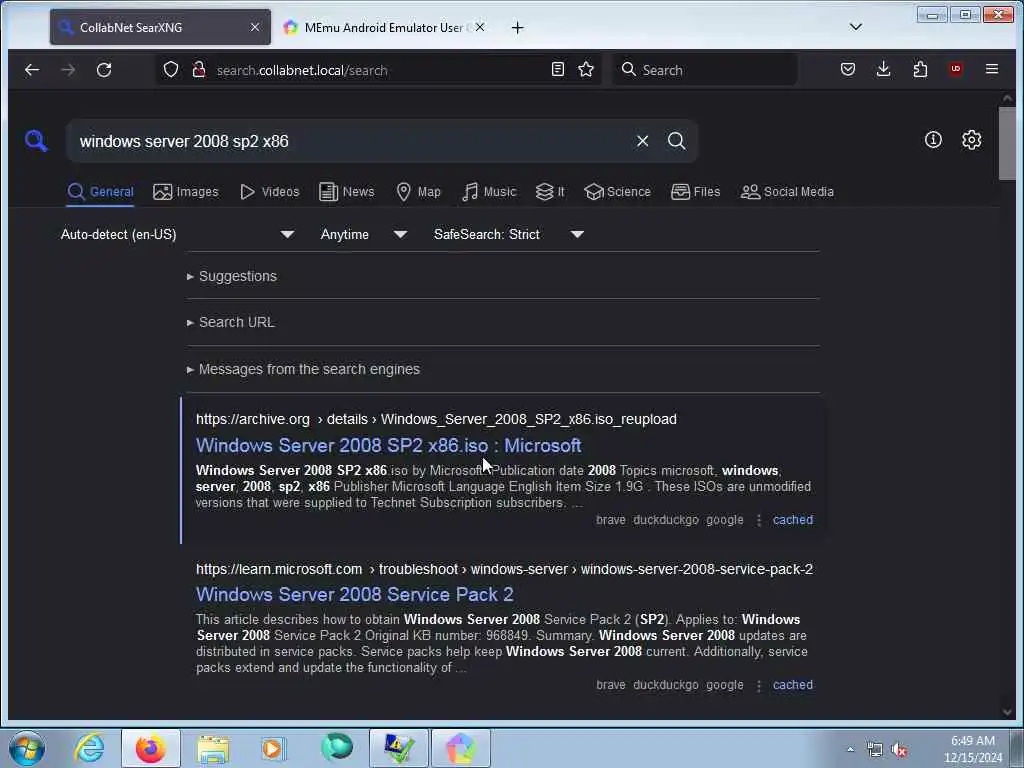Switch to the Social Media category

coord(787,192)
